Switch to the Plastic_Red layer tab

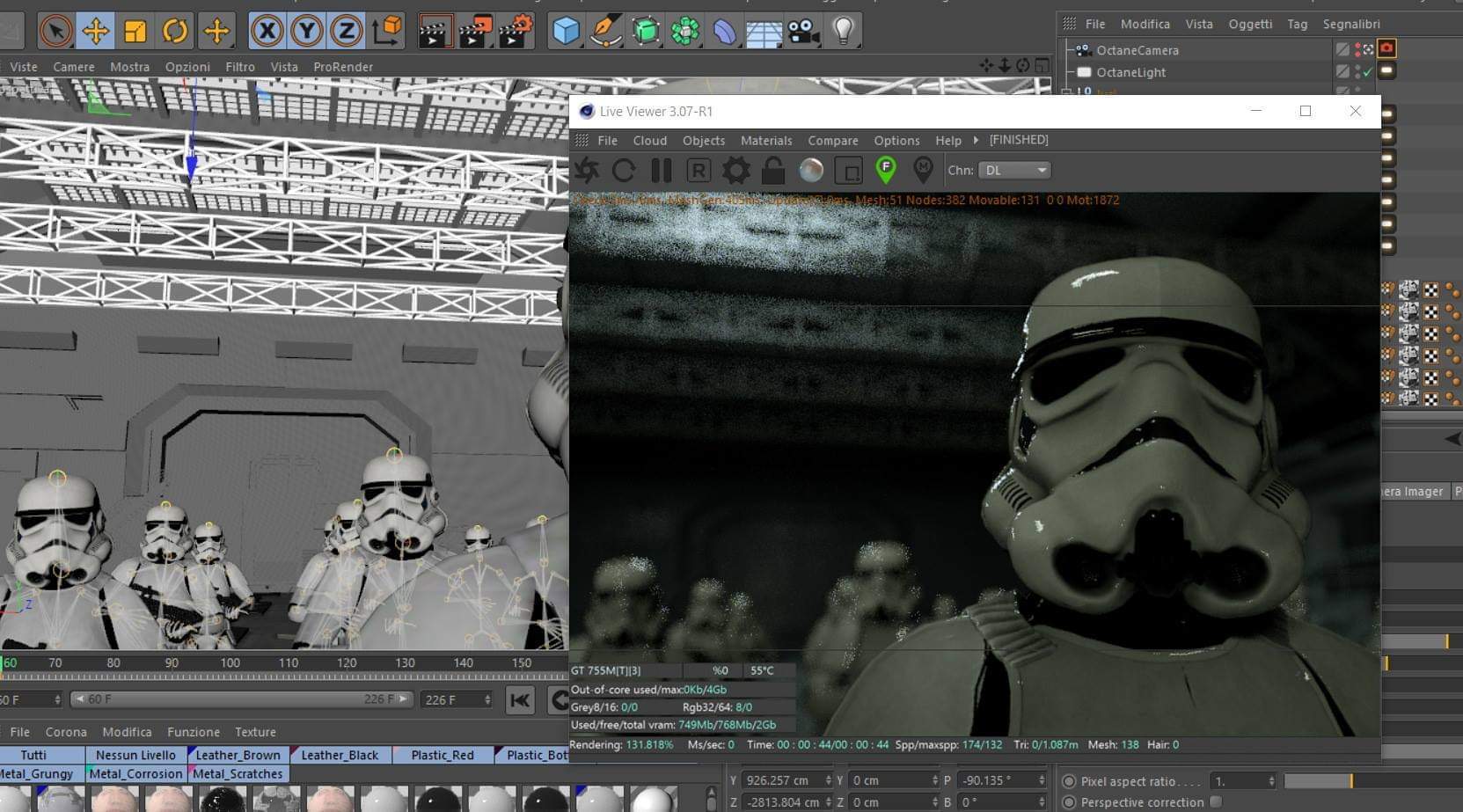[443, 755]
